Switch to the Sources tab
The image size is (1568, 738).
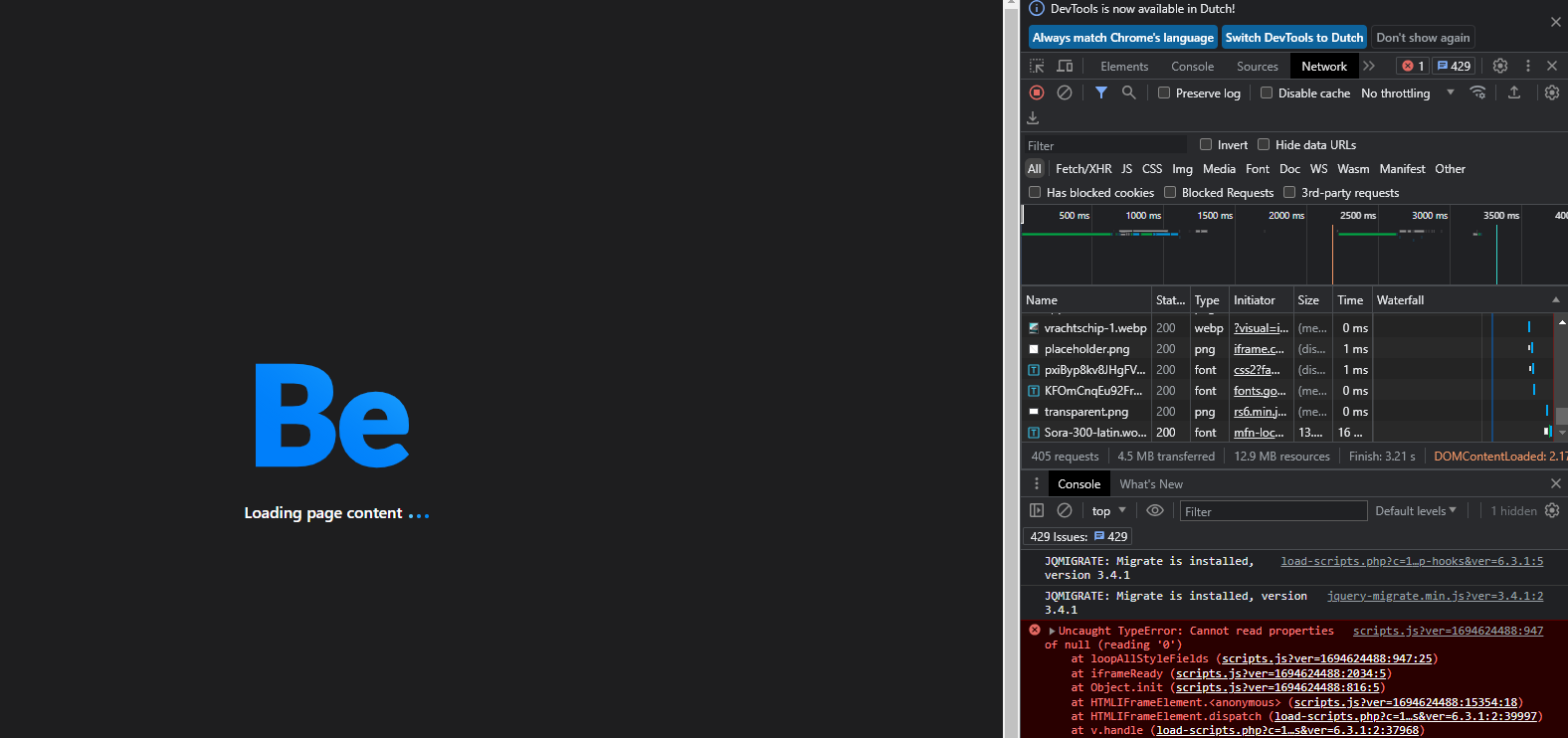(1257, 66)
